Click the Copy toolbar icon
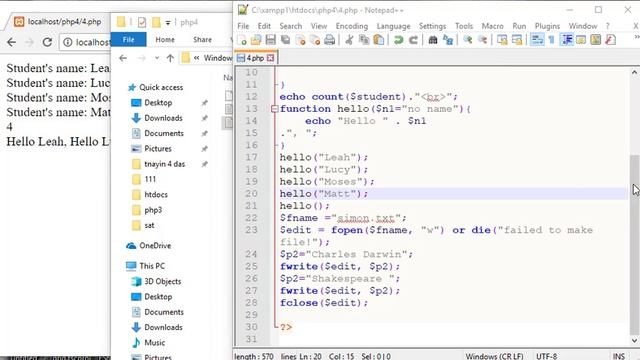Viewport: 640px width, 360px height. click(x=364, y=40)
